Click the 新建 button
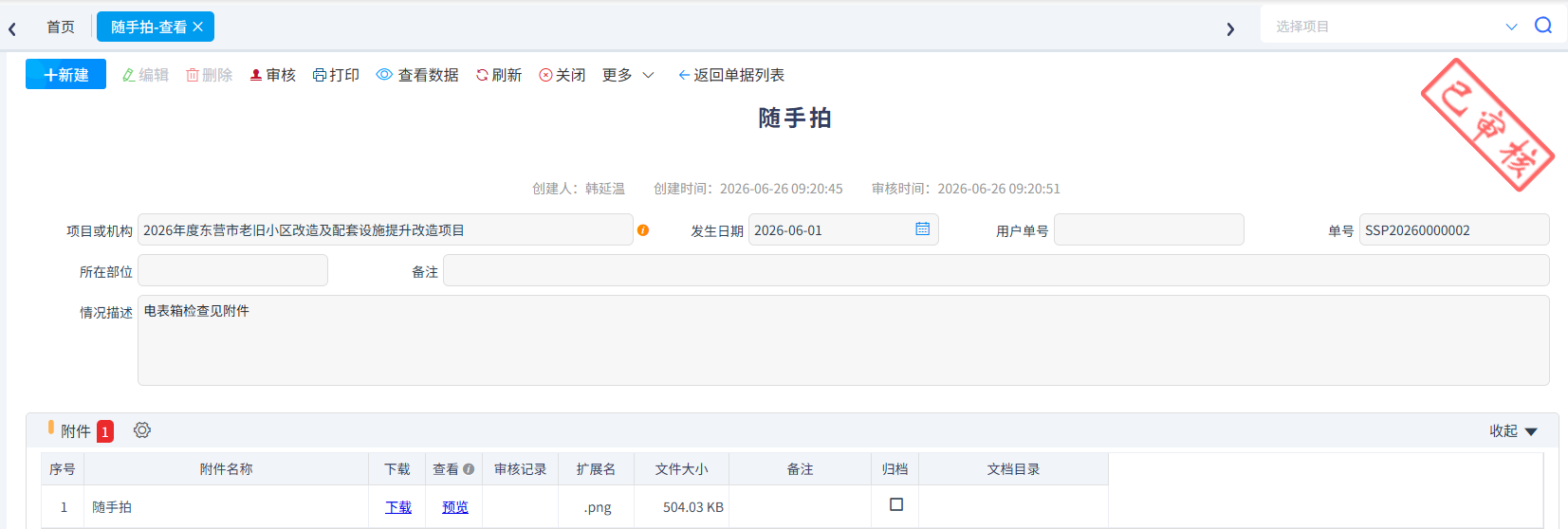Image resolution: width=1568 pixels, height=529 pixels. coord(65,74)
